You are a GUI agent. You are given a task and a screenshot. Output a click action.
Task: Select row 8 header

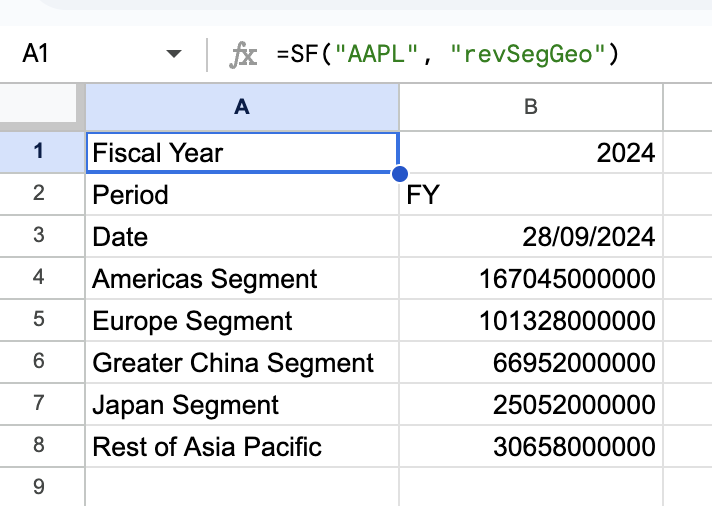(x=42, y=446)
